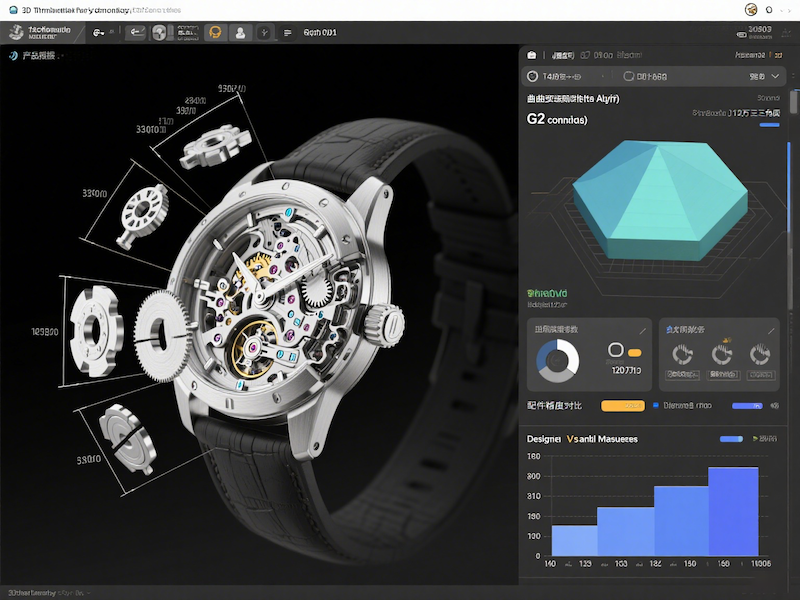This screenshot has height=600, width=800.
Task: Click the edit pencil on donut chart card
Action: point(642,330)
